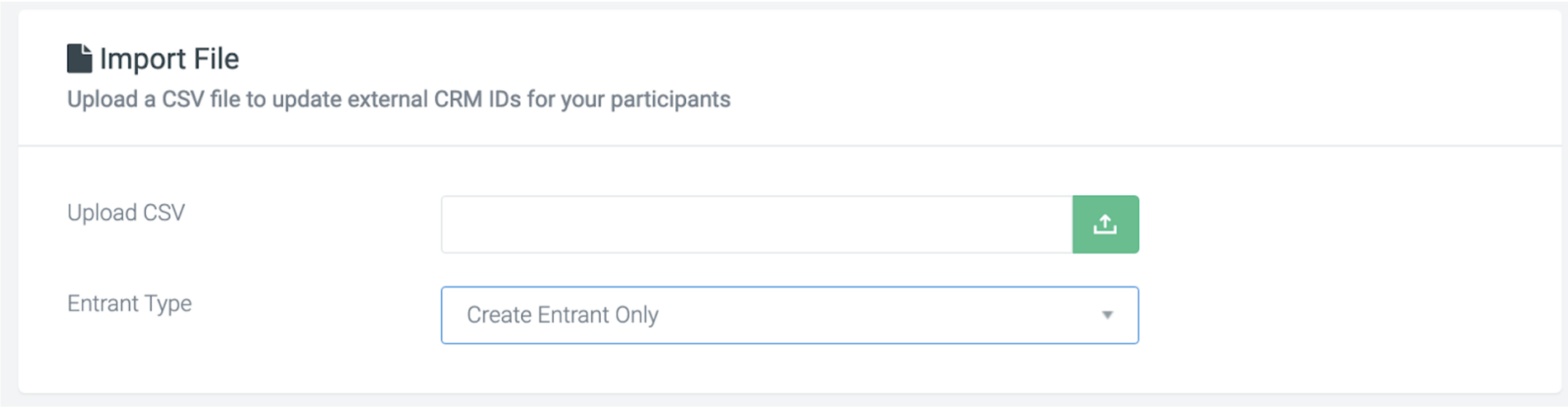Click the Upload CSV label
Screen dimensions: 1568x408
coord(126,213)
